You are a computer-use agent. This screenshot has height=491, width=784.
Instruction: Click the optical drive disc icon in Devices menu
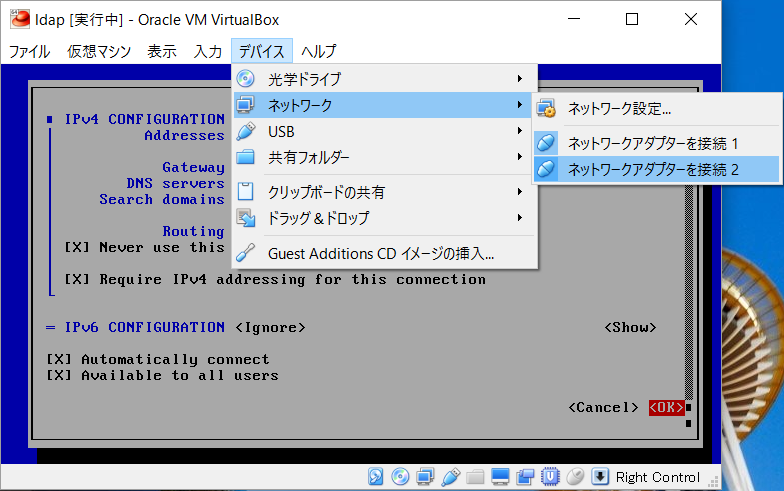246,78
